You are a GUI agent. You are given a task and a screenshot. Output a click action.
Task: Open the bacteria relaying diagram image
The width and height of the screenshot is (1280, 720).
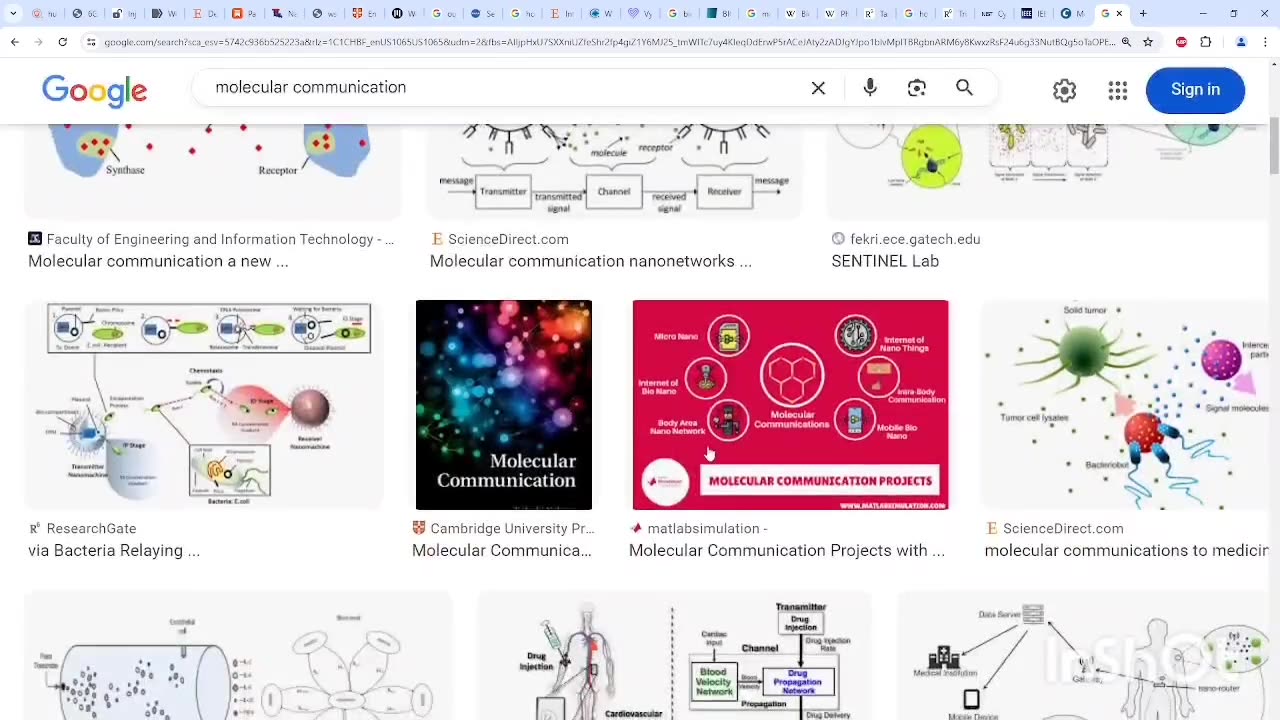pos(204,405)
